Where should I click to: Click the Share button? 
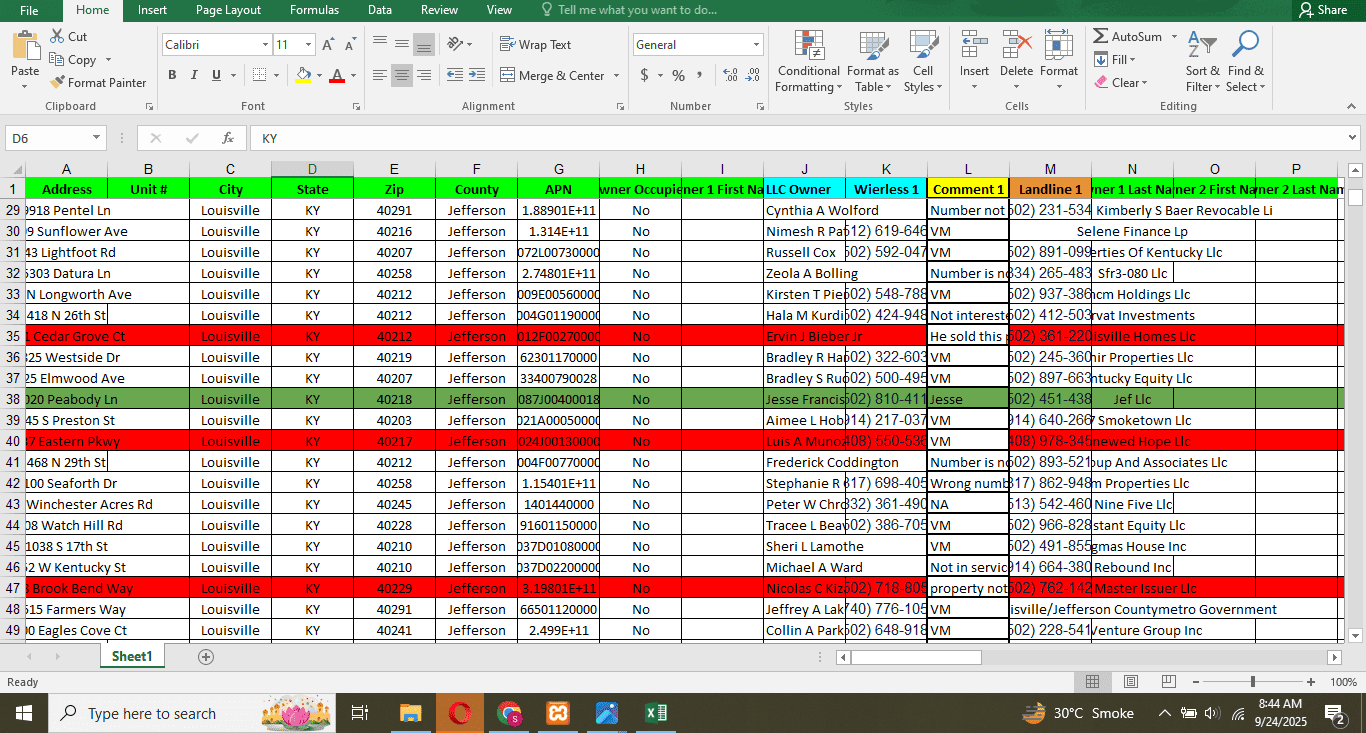click(x=1322, y=10)
